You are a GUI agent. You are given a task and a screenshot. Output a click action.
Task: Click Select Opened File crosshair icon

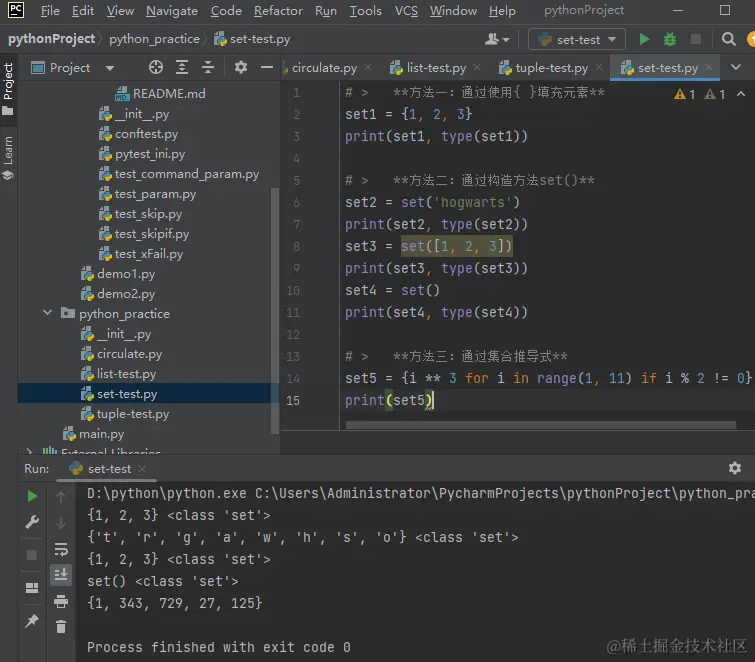[x=156, y=67]
